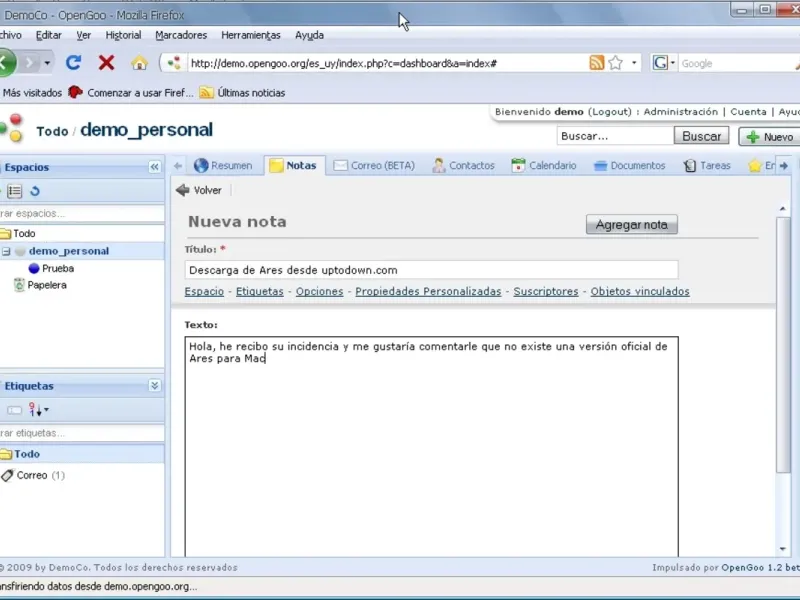Bookmark this page with the star icon
The width and height of the screenshot is (800, 600).
(616, 63)
